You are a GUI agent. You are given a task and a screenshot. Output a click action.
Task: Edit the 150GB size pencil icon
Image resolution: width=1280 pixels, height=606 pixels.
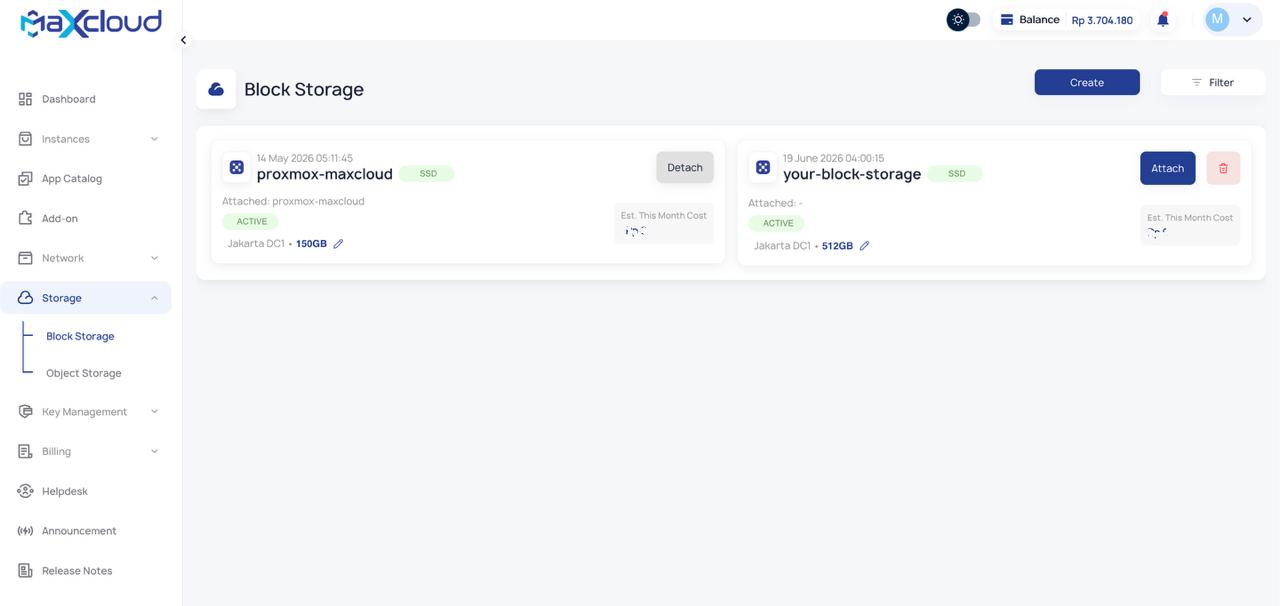click(x=338, y=244)
